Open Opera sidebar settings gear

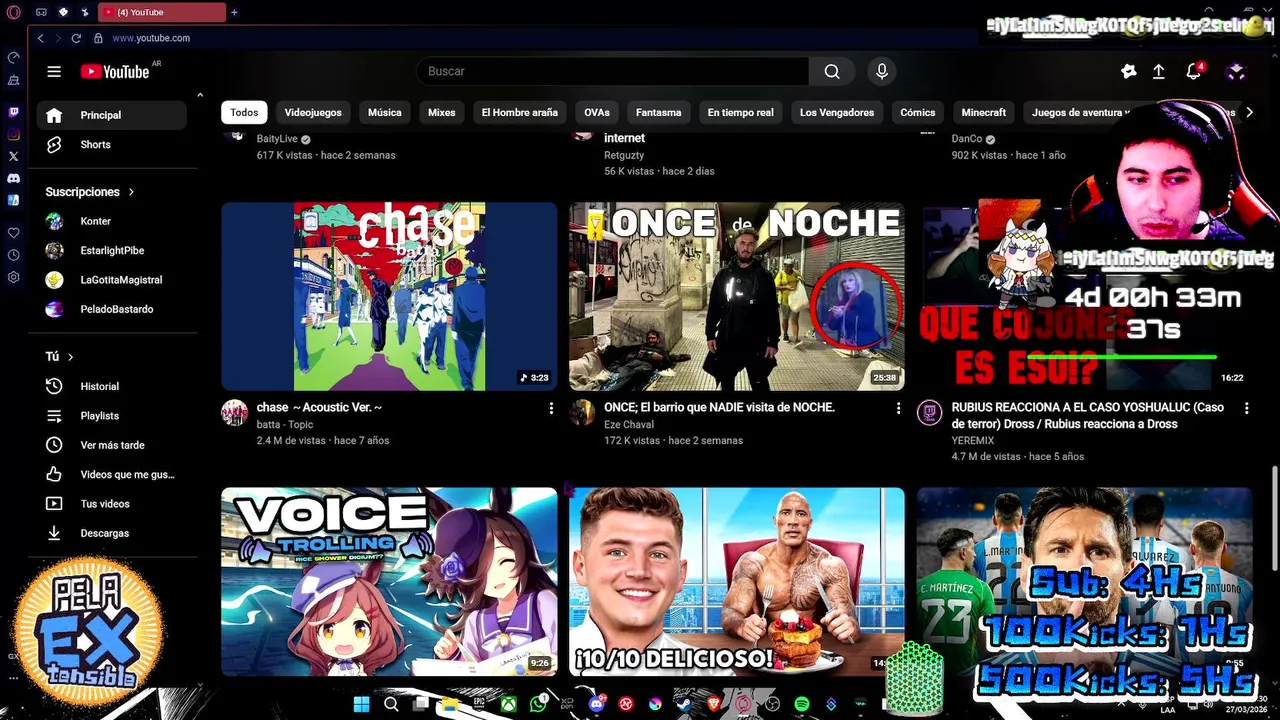coord(14,277)
